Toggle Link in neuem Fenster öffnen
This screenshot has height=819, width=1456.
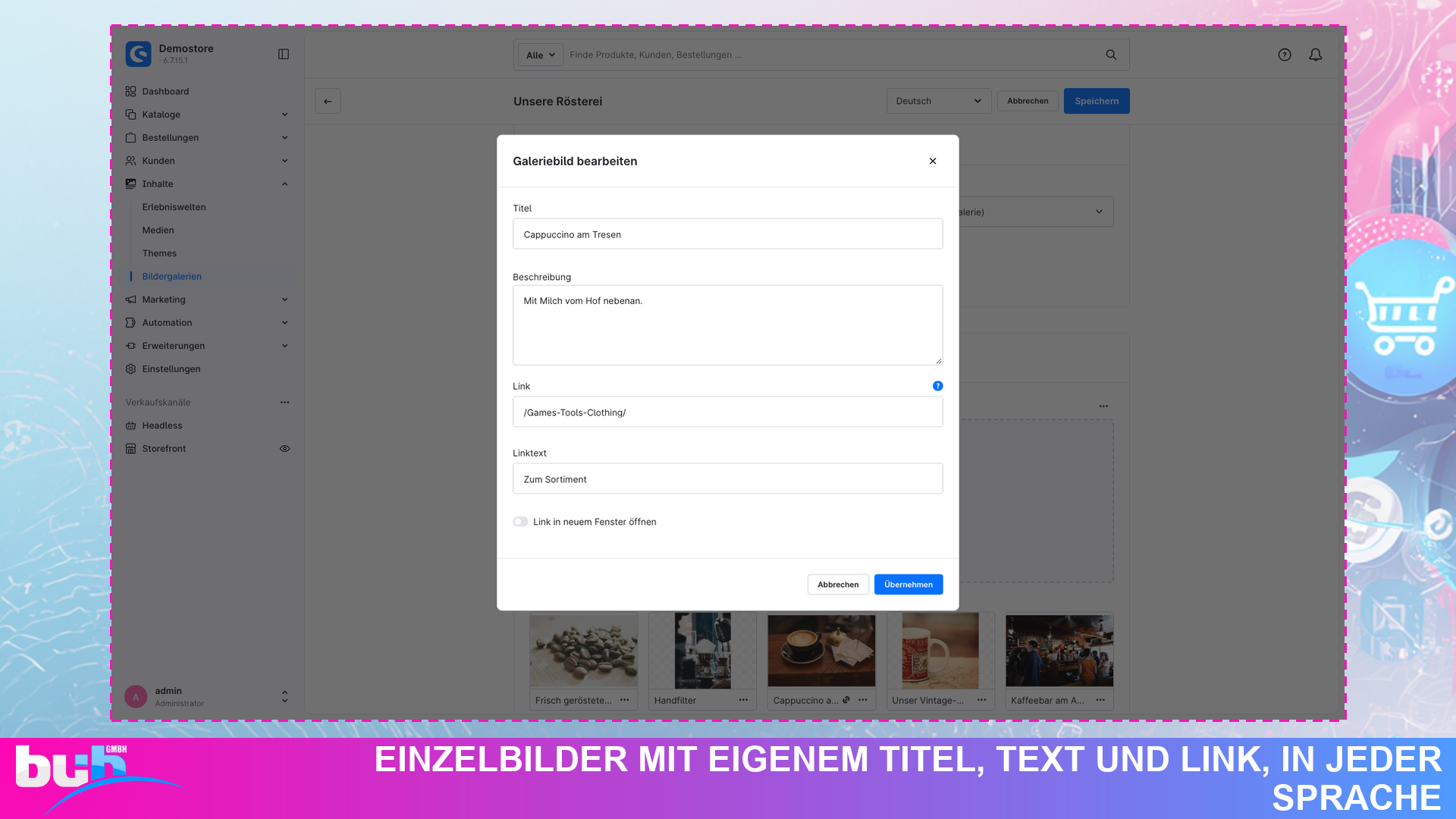pyautogui.click(x=520, y=522)
